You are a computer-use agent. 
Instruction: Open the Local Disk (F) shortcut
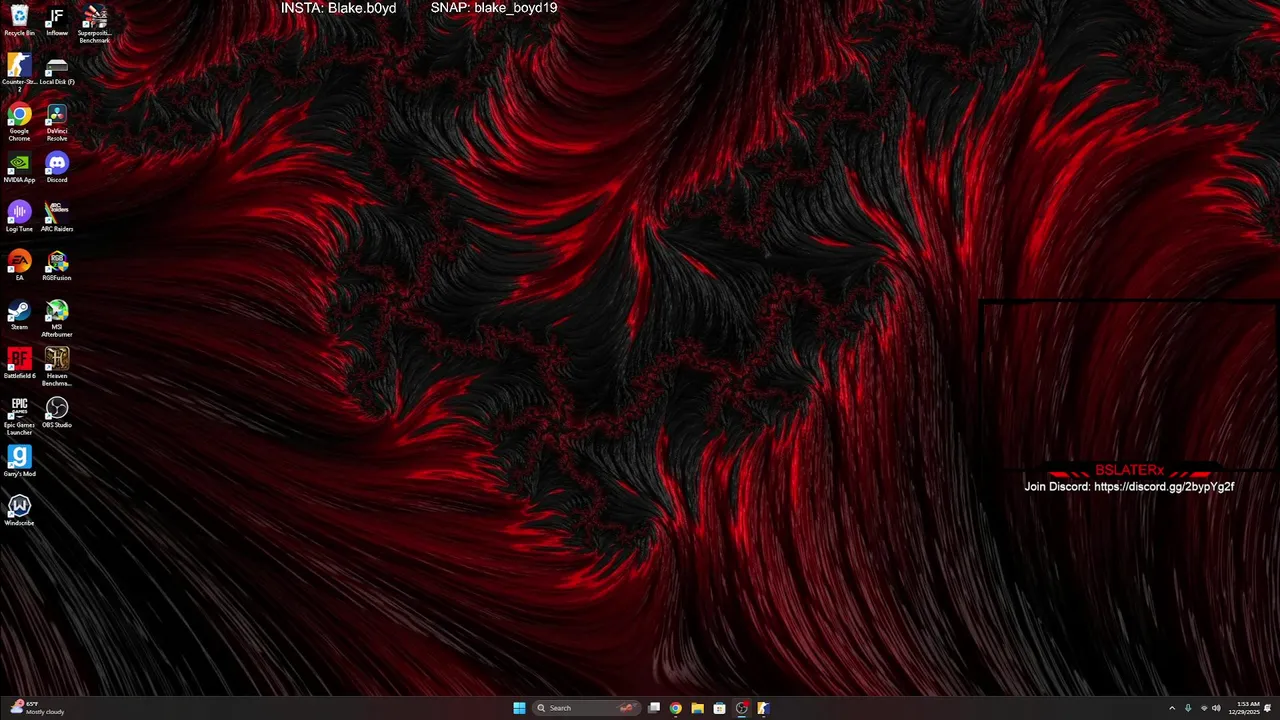coord(57,69)
